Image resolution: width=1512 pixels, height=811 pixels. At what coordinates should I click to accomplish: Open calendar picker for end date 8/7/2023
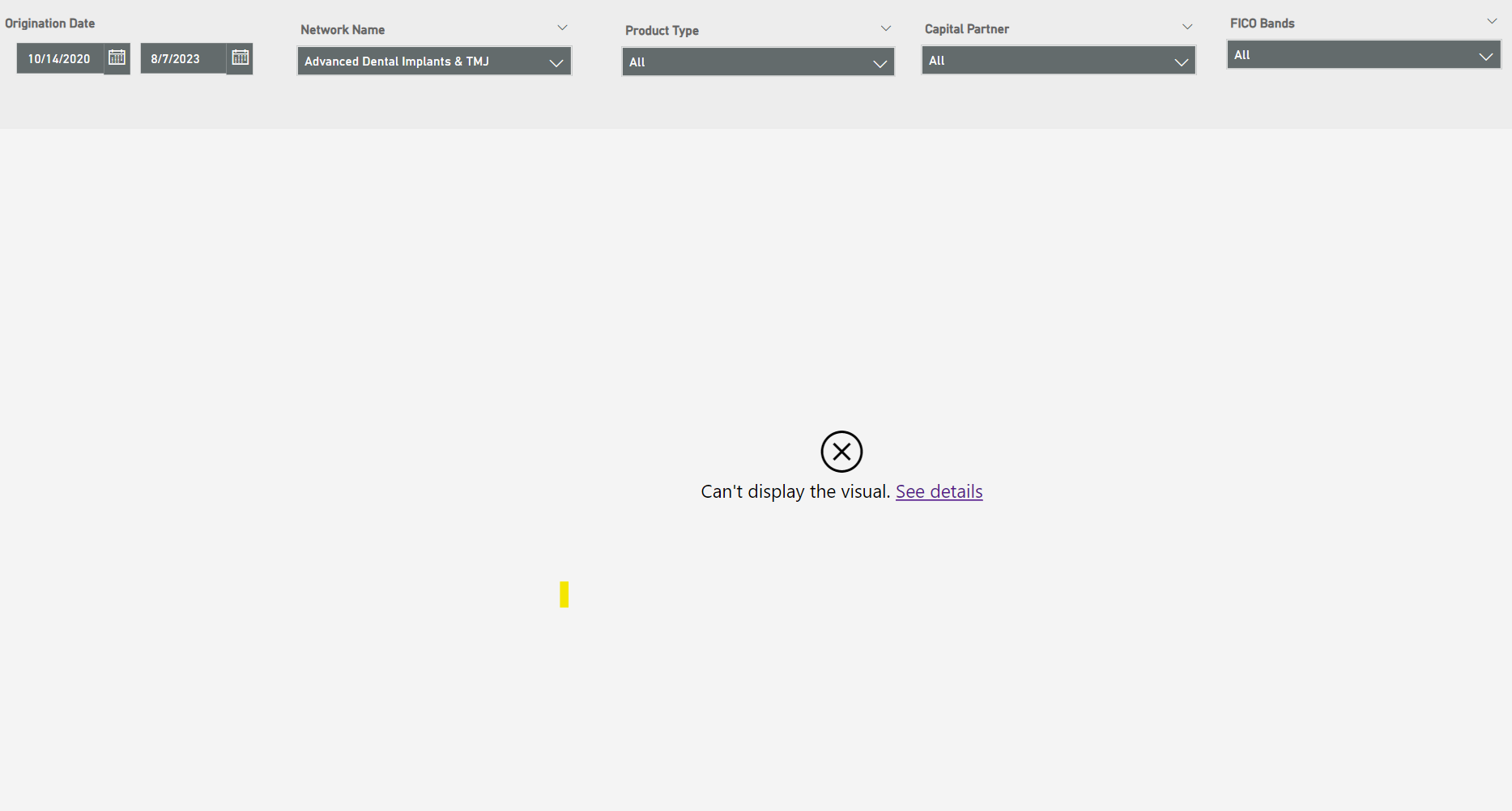pyautogui.click(x=240, y=58)
